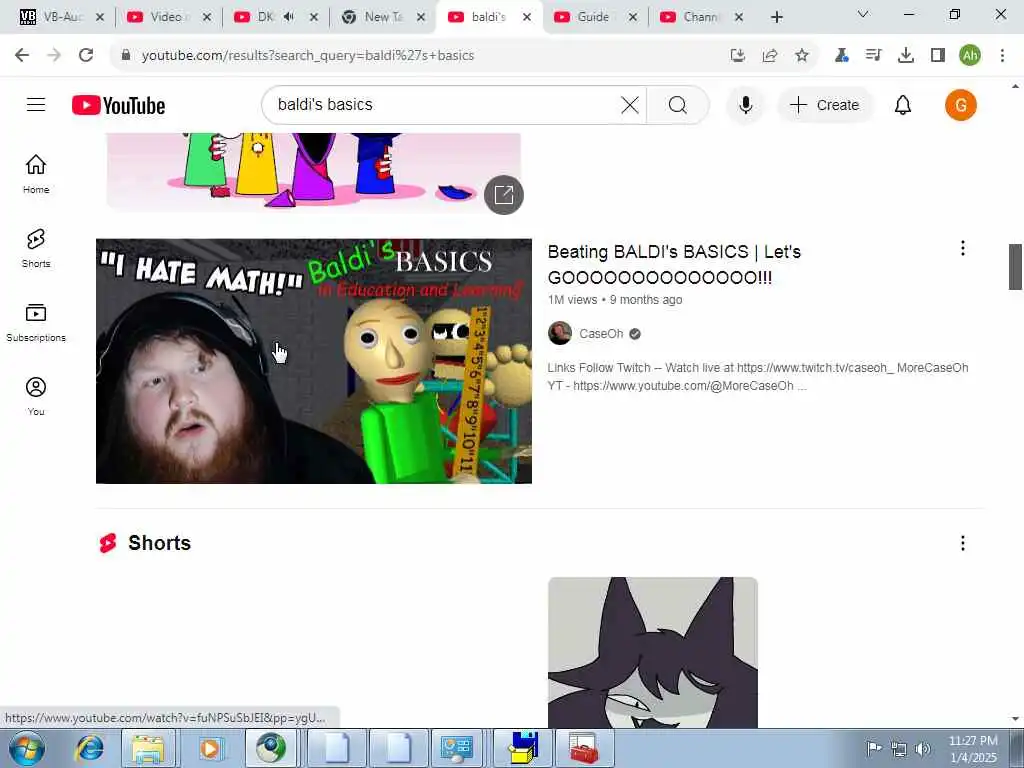
Task: Click the page vertical scrollbar thumb
Action: pyautogui.click(x=1015, y=266)
